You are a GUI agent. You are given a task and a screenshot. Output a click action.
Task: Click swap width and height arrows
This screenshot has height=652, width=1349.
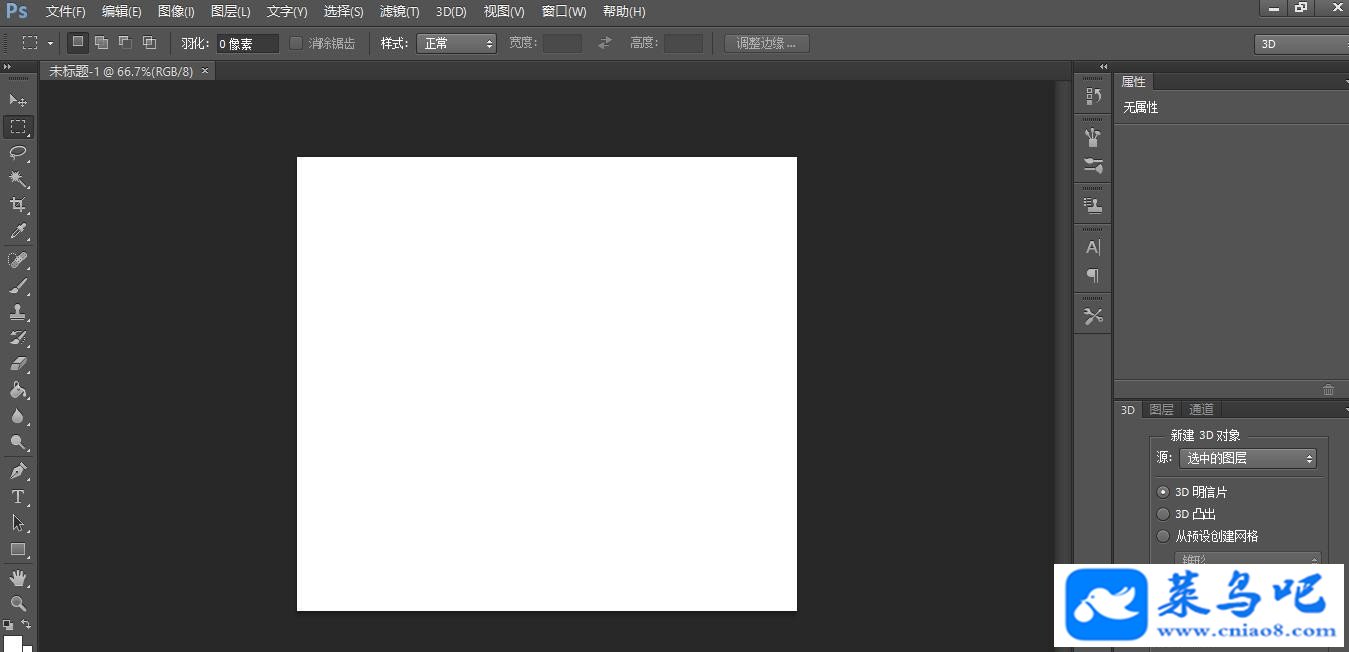[604, 43]
